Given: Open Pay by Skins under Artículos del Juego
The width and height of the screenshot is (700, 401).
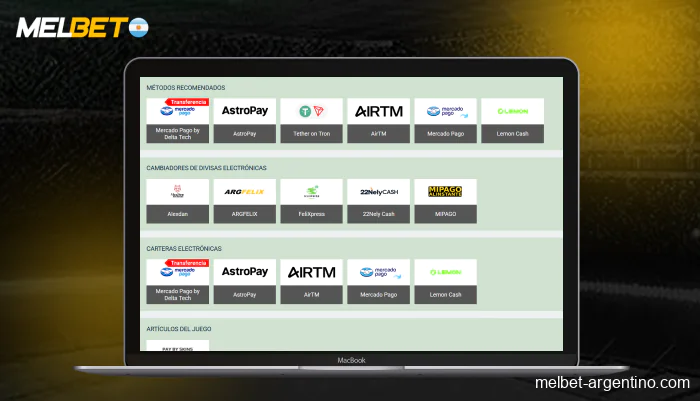Looking at the screenshot, I should click(x=178, y=345).
